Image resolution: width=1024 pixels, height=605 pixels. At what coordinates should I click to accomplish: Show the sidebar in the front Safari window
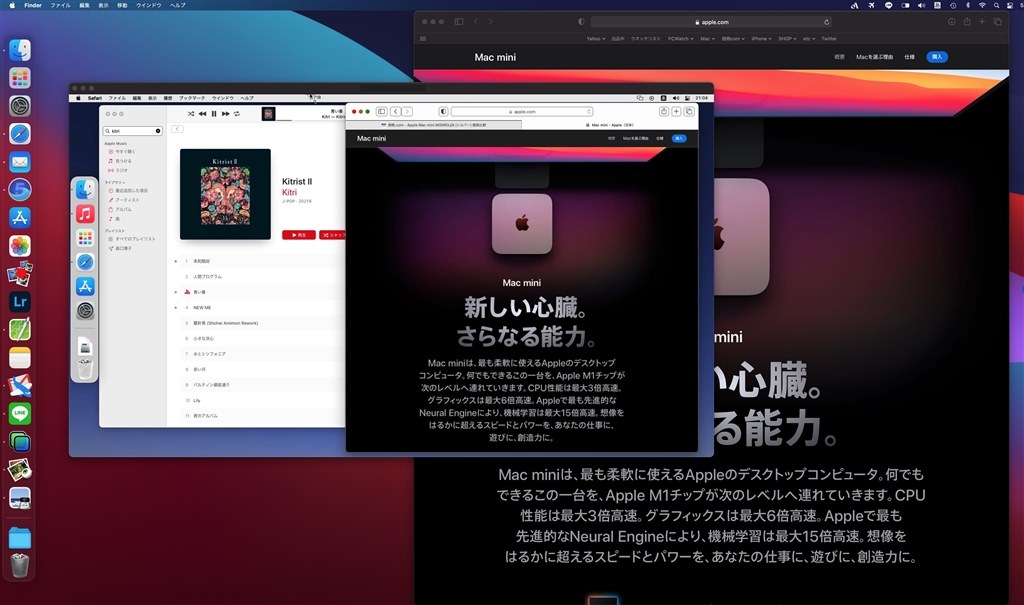tap(382, 111)
